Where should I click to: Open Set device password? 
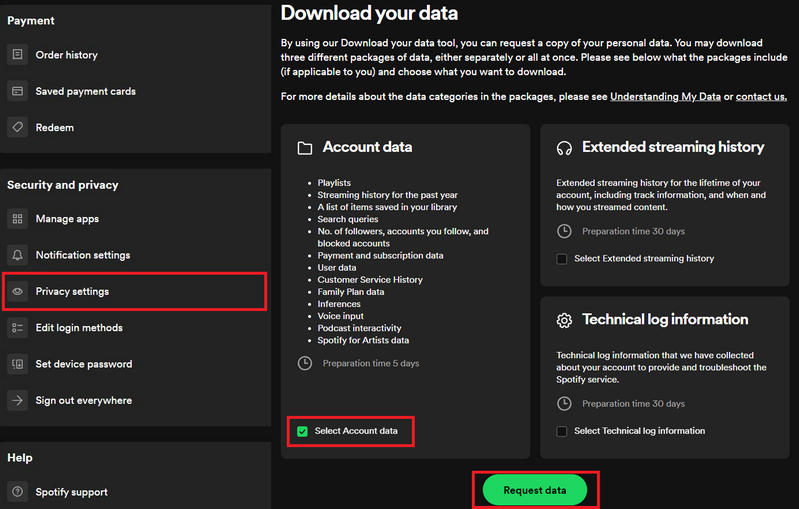coord(84,364)
